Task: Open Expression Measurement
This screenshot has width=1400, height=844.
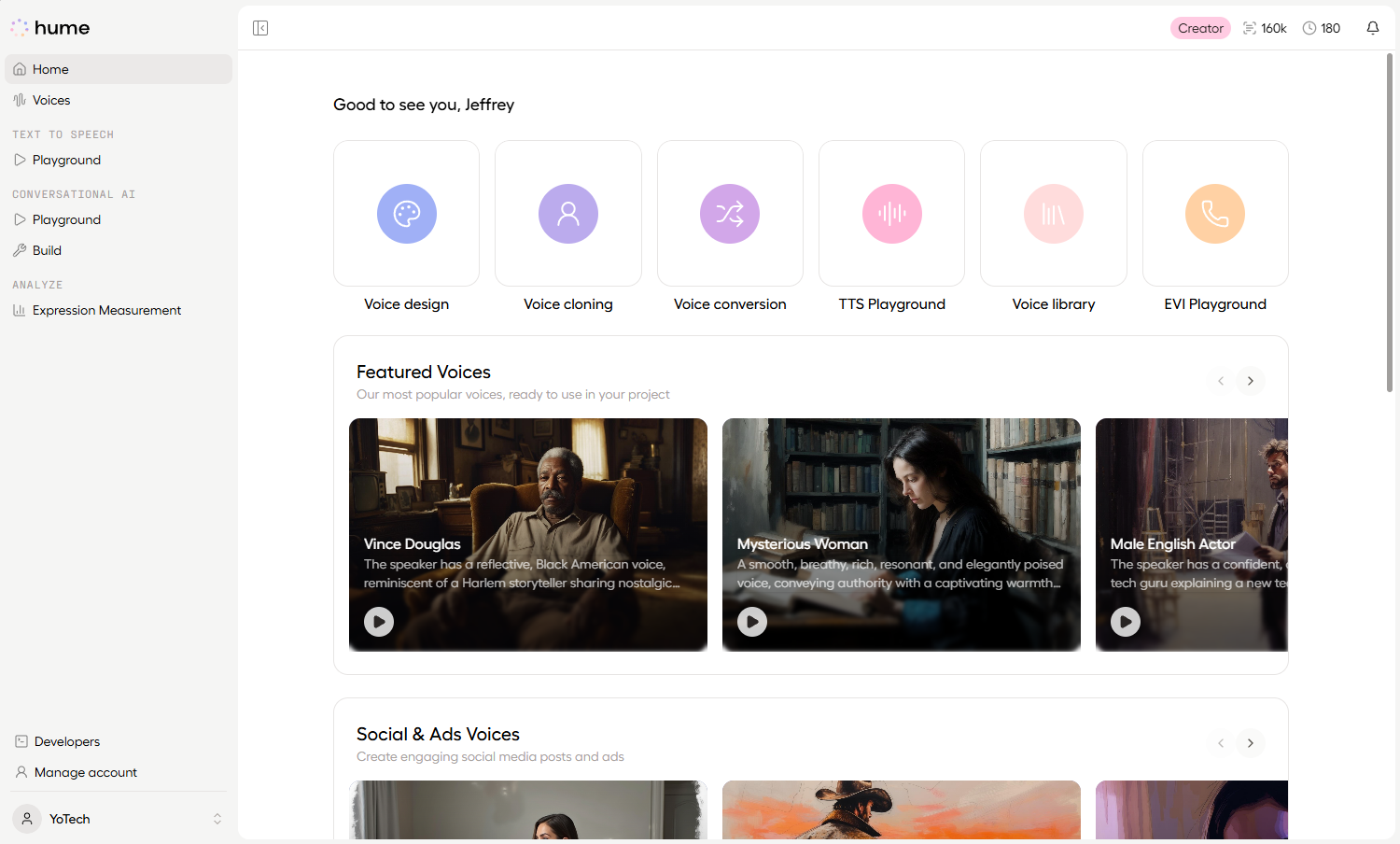Action: [119, 310]
